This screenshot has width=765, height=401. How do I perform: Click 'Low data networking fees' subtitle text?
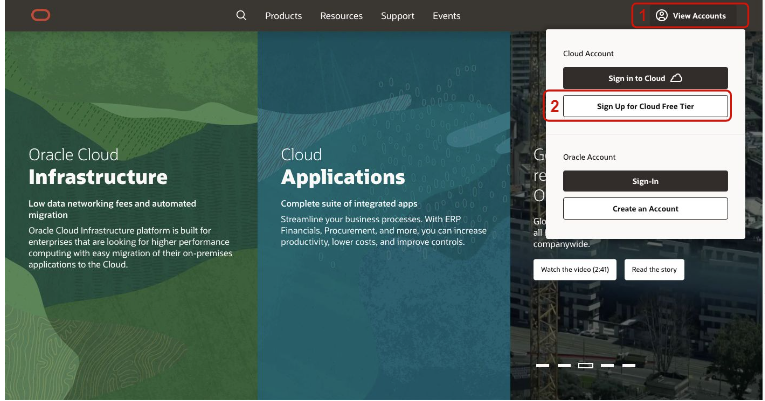[x=112, y=209]
